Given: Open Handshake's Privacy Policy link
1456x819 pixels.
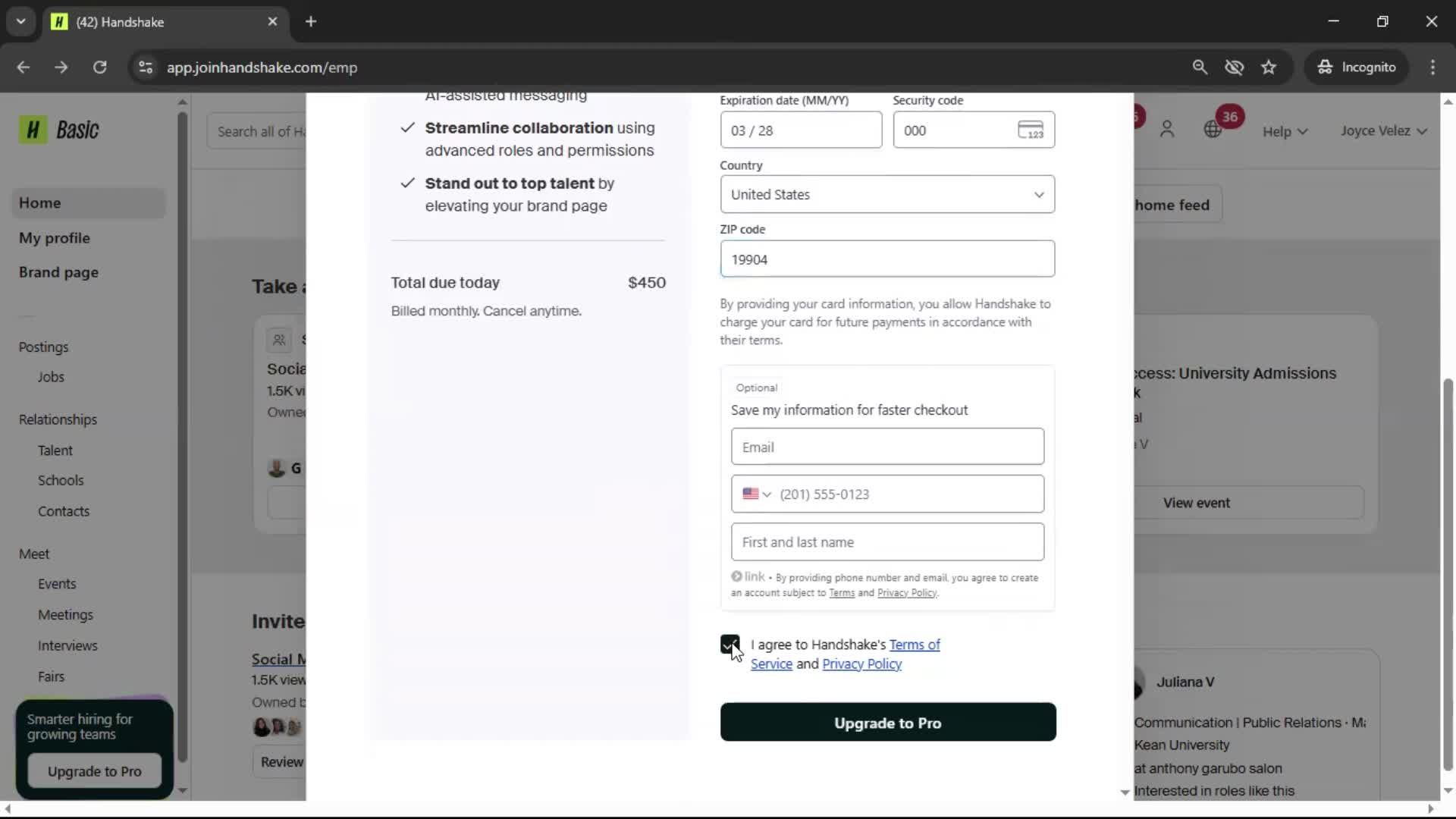Looking at the screenshot, I should pyautogui.click(x=862, y=664).
